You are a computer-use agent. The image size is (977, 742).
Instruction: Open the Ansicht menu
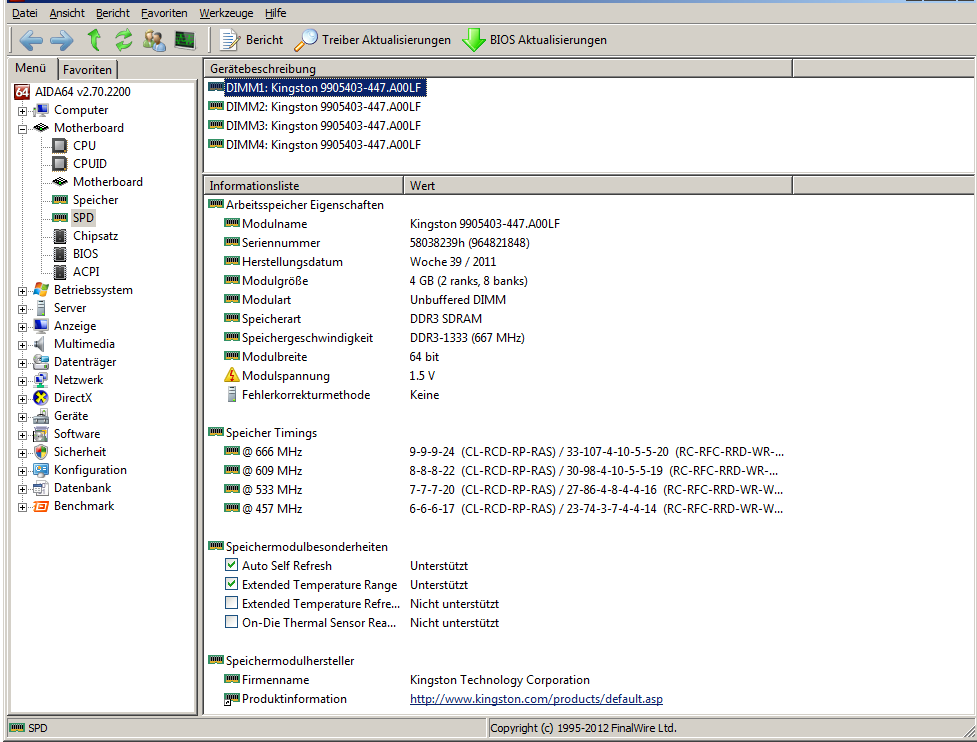point(67,13)
